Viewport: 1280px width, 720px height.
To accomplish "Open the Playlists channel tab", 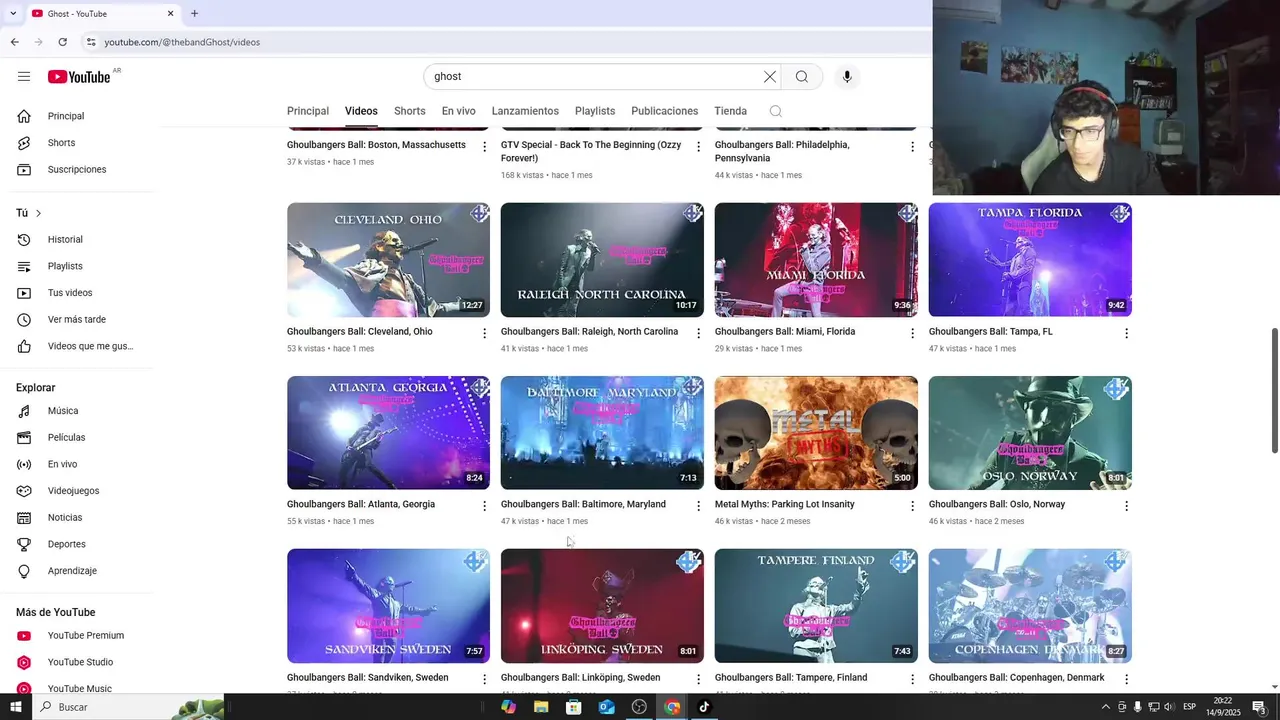I will [595, 111].
